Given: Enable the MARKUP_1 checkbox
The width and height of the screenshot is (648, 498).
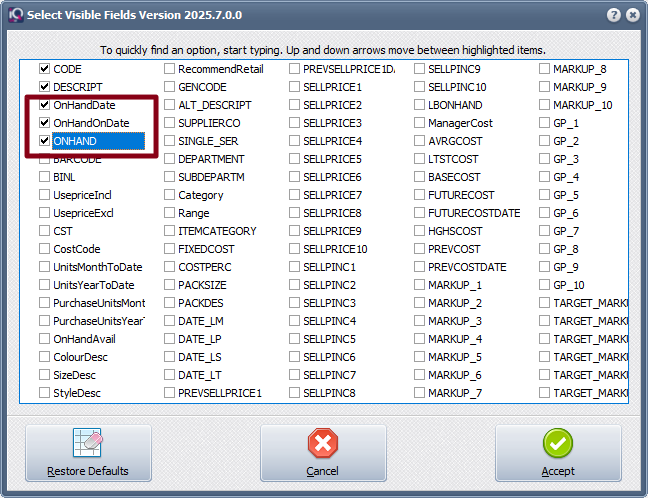Looking at the screenshot, I should coord(419,285).
